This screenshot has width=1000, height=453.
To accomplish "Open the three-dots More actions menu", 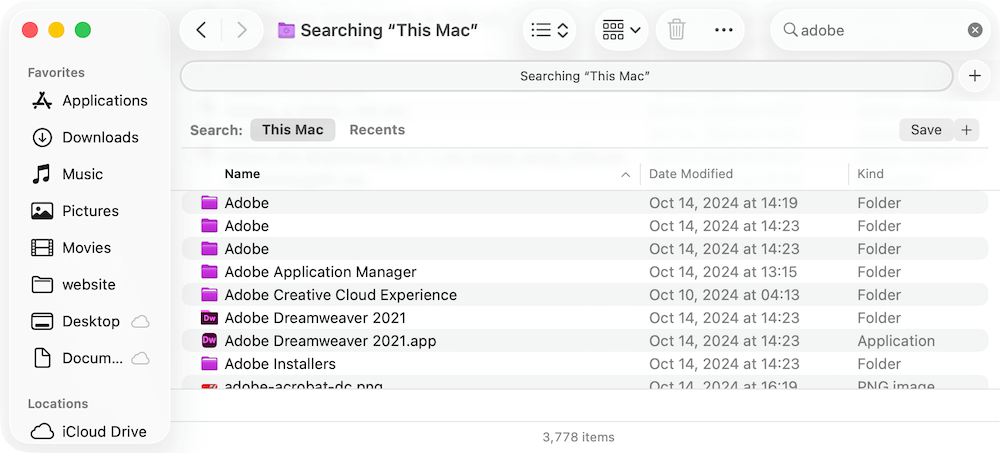I will (x=723, y=30).
